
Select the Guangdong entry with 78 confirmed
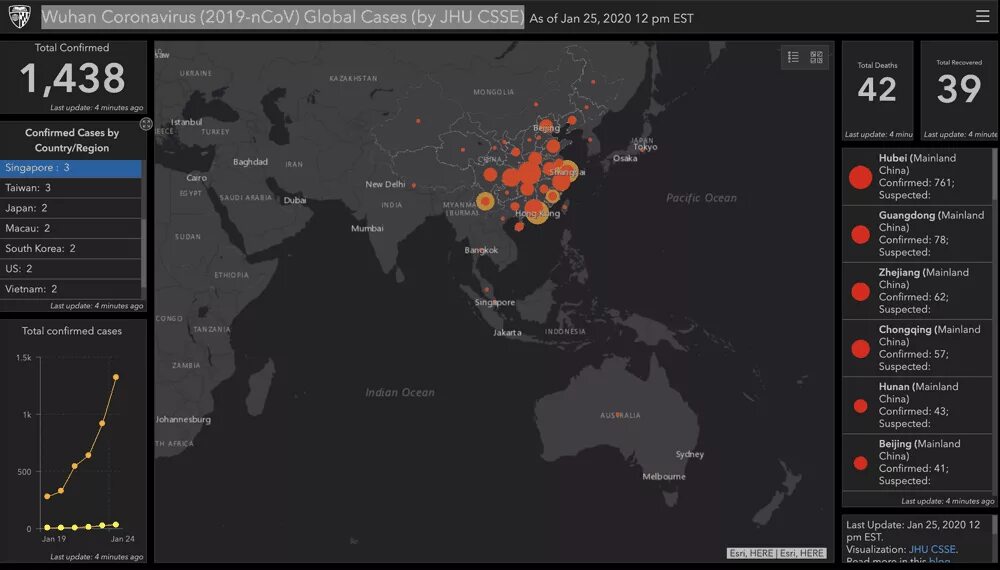click(x=917, y=233)
